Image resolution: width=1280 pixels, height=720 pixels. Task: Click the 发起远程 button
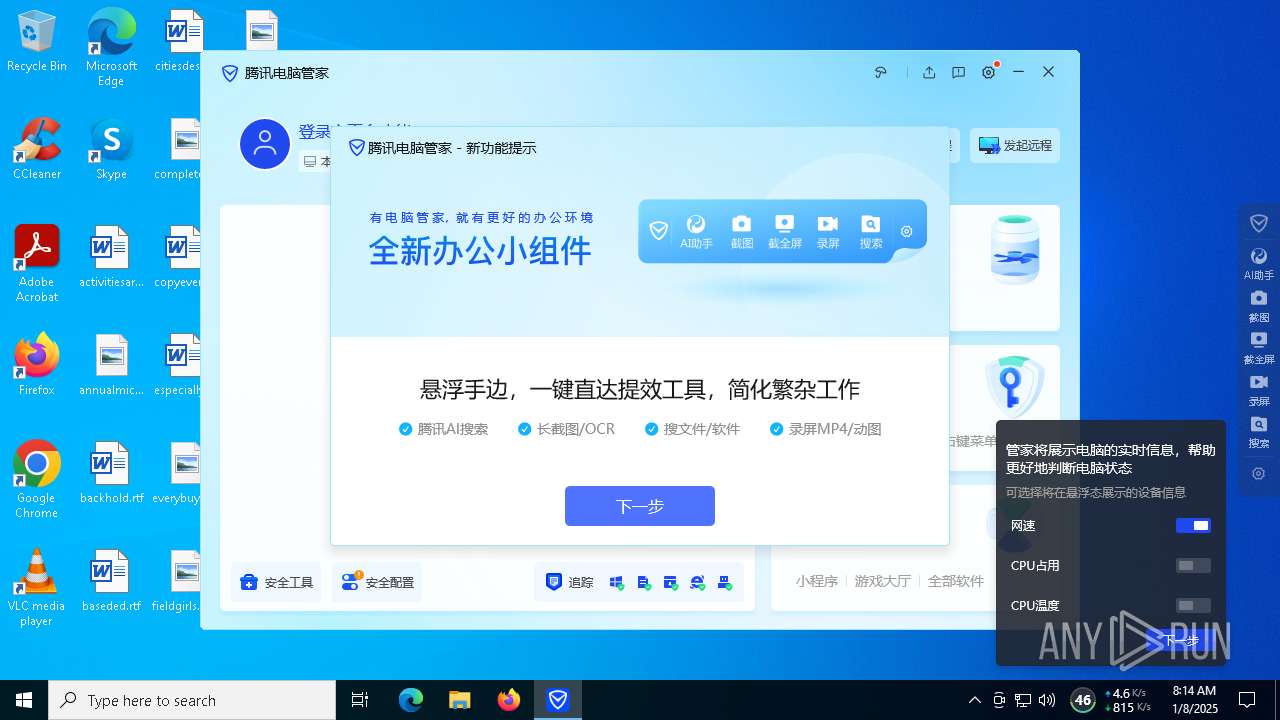[x=1015, y=145]
